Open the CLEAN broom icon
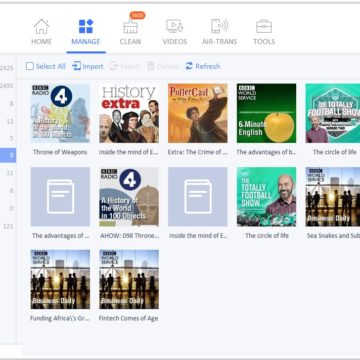Viewport: 360px width, 360px height. 130,27
